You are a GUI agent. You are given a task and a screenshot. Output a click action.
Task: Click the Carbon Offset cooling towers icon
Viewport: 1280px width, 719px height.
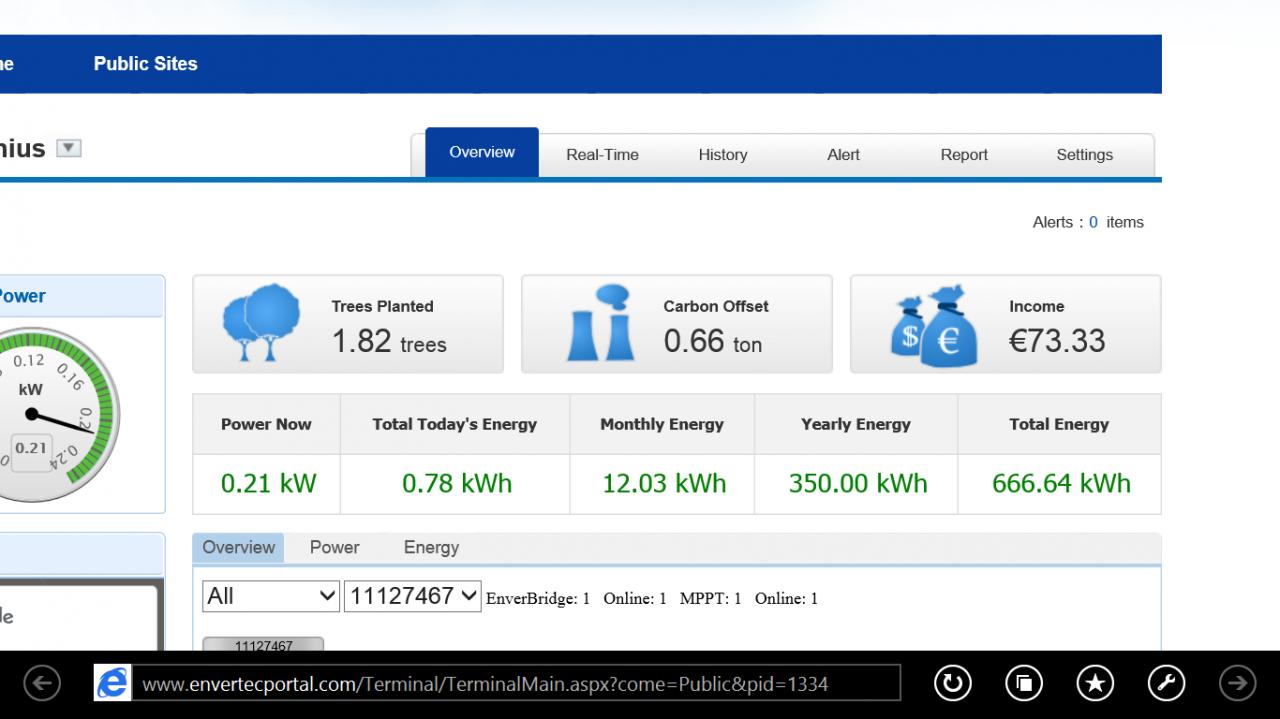[601, 323]
